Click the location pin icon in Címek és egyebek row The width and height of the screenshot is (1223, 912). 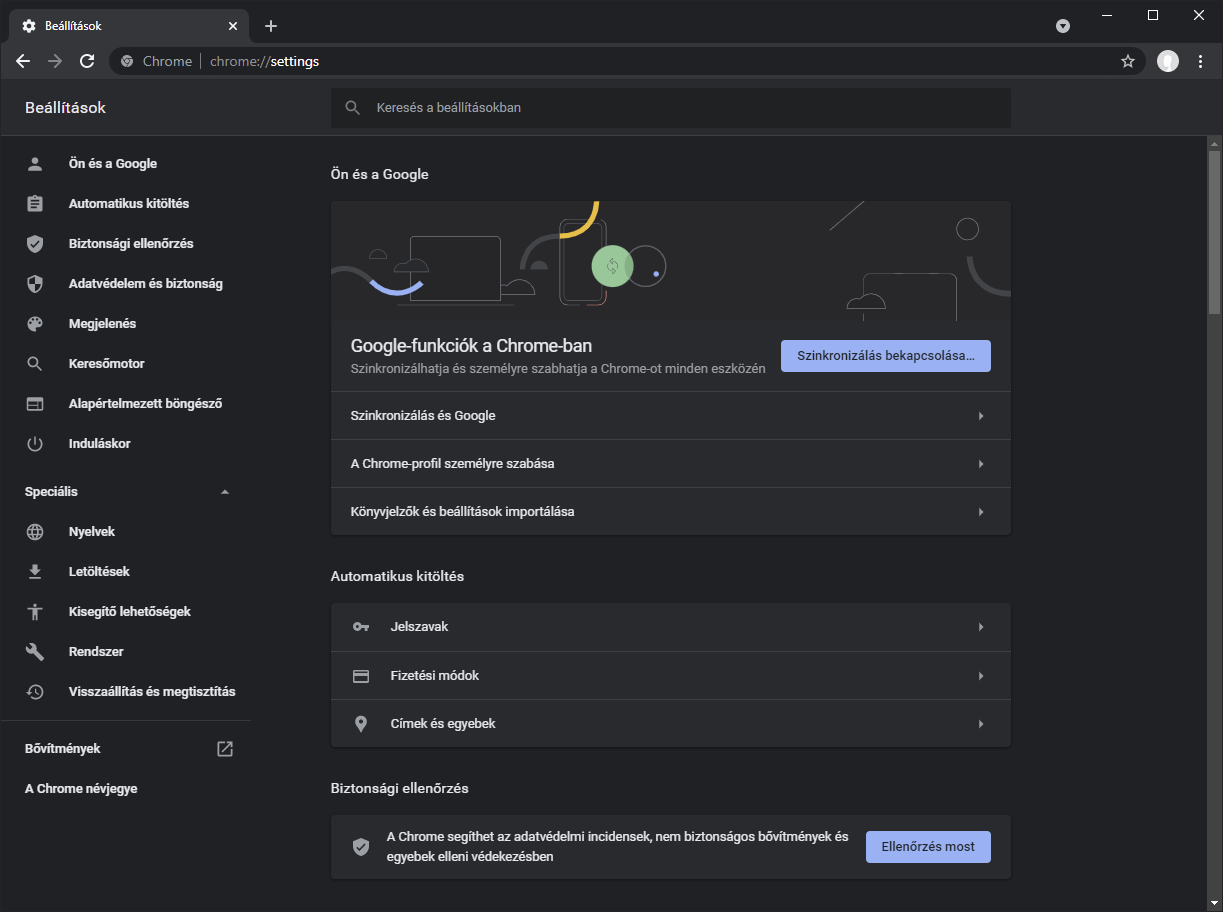tap(361, 723)
